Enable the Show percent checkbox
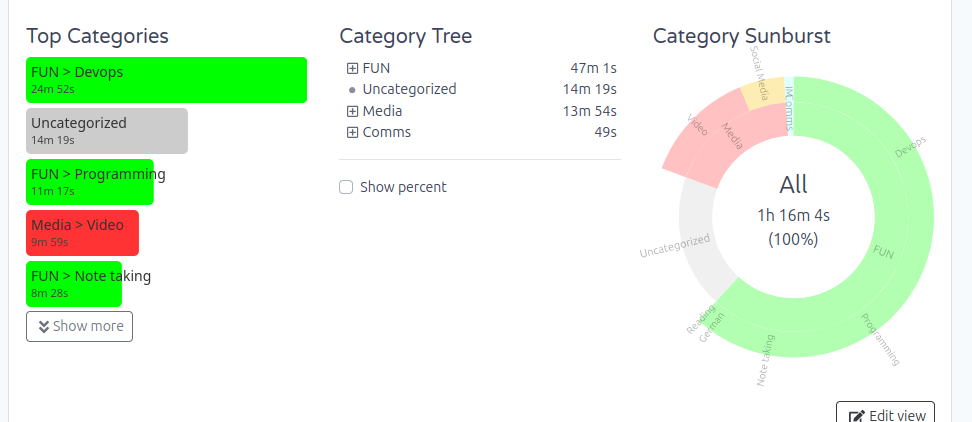 coord(346,187)
